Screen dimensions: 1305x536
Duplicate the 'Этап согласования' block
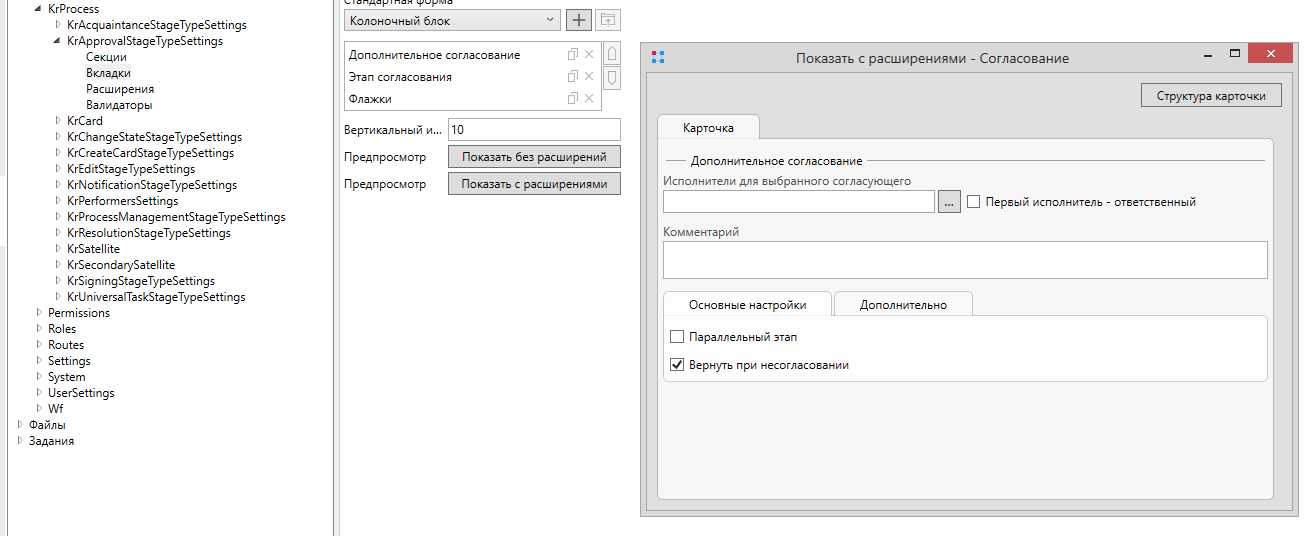tap(573, 76)
